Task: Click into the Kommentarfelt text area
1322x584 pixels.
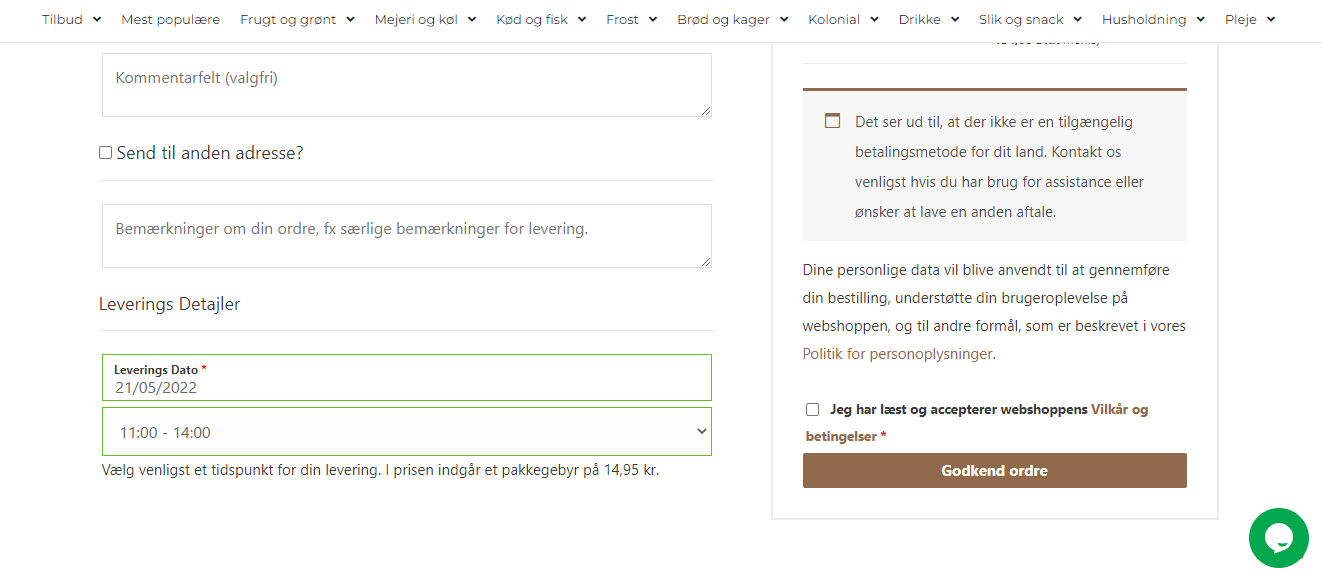Action: pyautogui.click(x=406, y=85)
